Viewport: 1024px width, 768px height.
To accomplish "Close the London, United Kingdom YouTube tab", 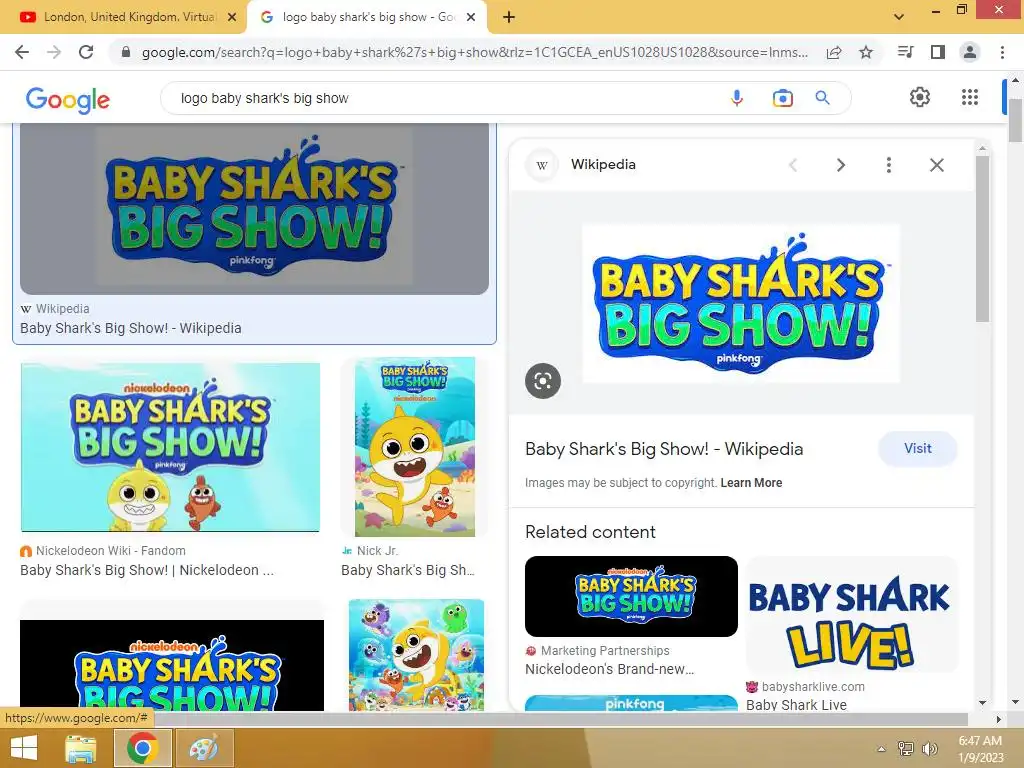I will (232, 18).
